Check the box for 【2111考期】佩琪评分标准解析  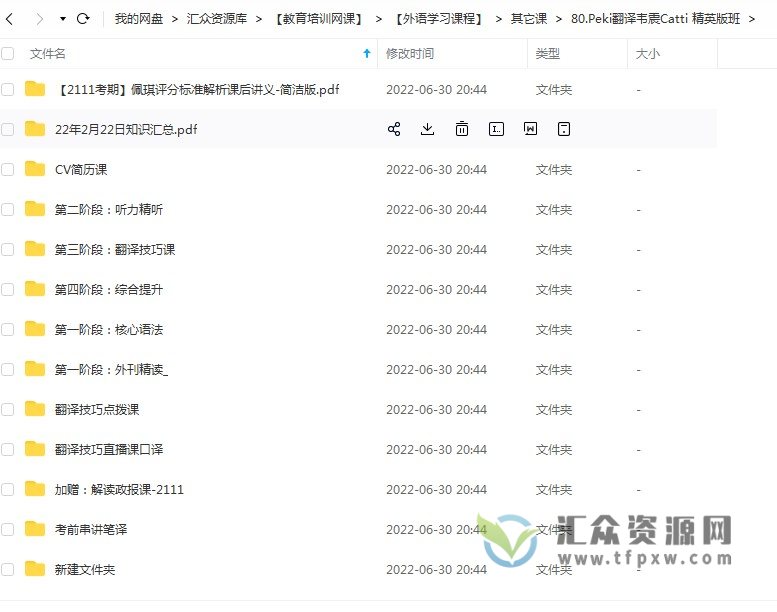point(7,90)
